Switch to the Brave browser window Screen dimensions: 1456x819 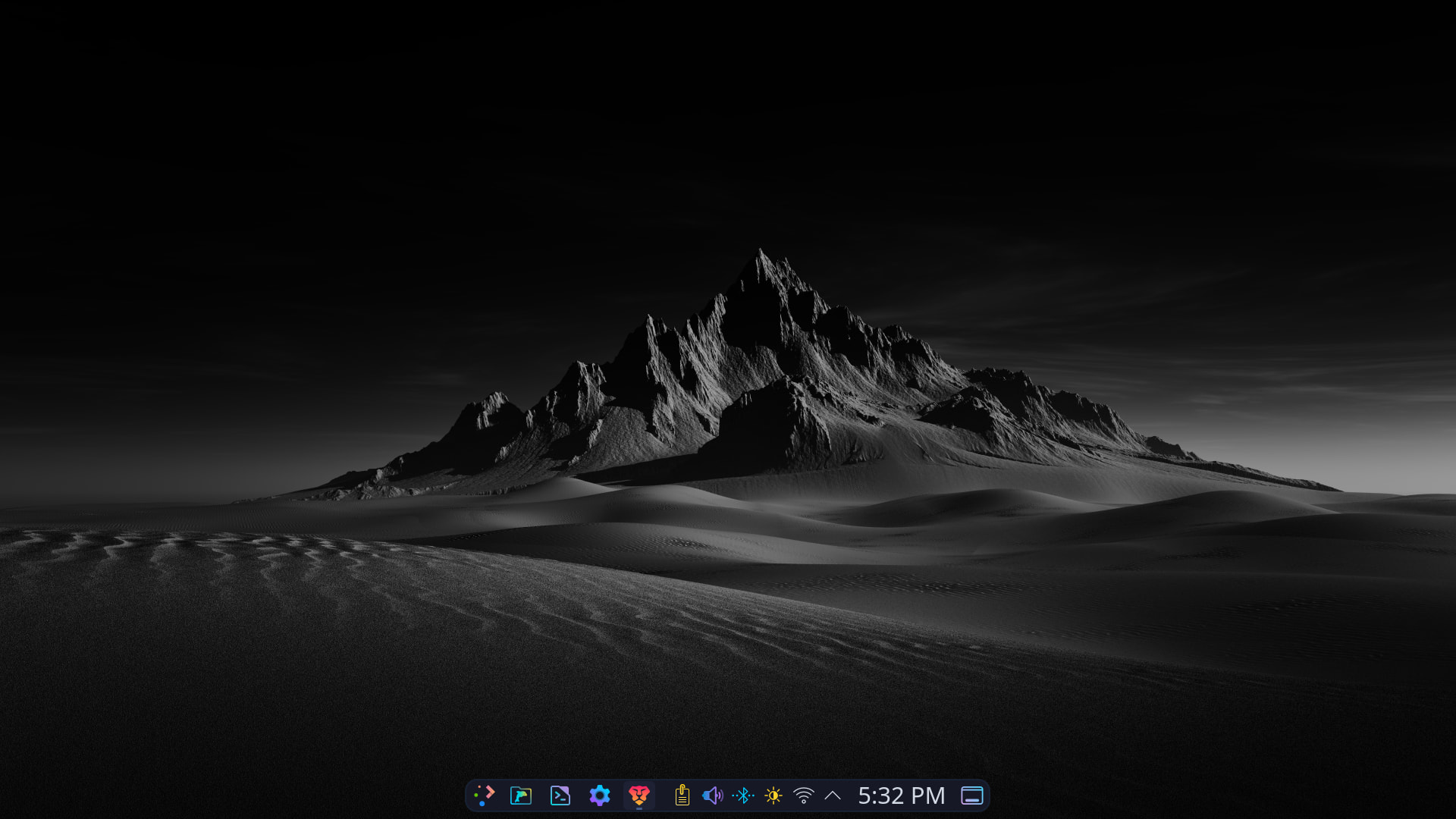point(639,795)
